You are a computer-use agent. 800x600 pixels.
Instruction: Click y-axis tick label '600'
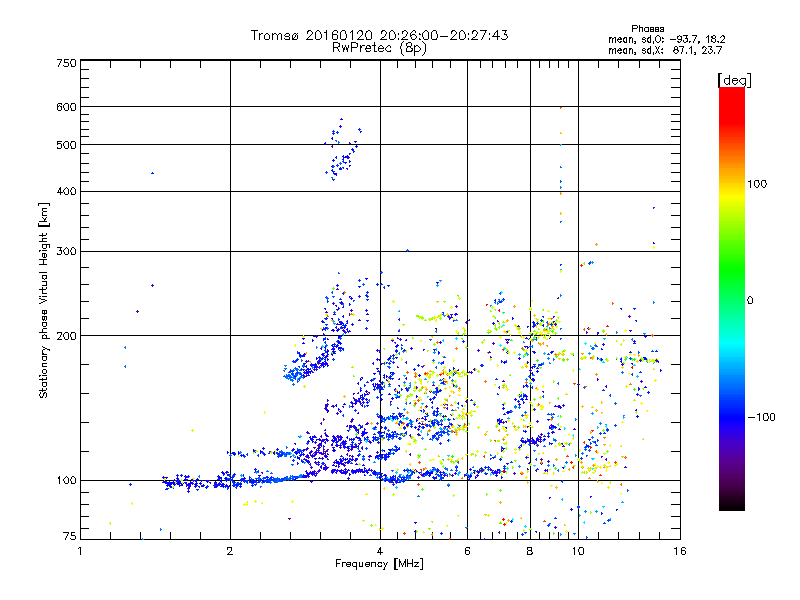pos(67,107)
